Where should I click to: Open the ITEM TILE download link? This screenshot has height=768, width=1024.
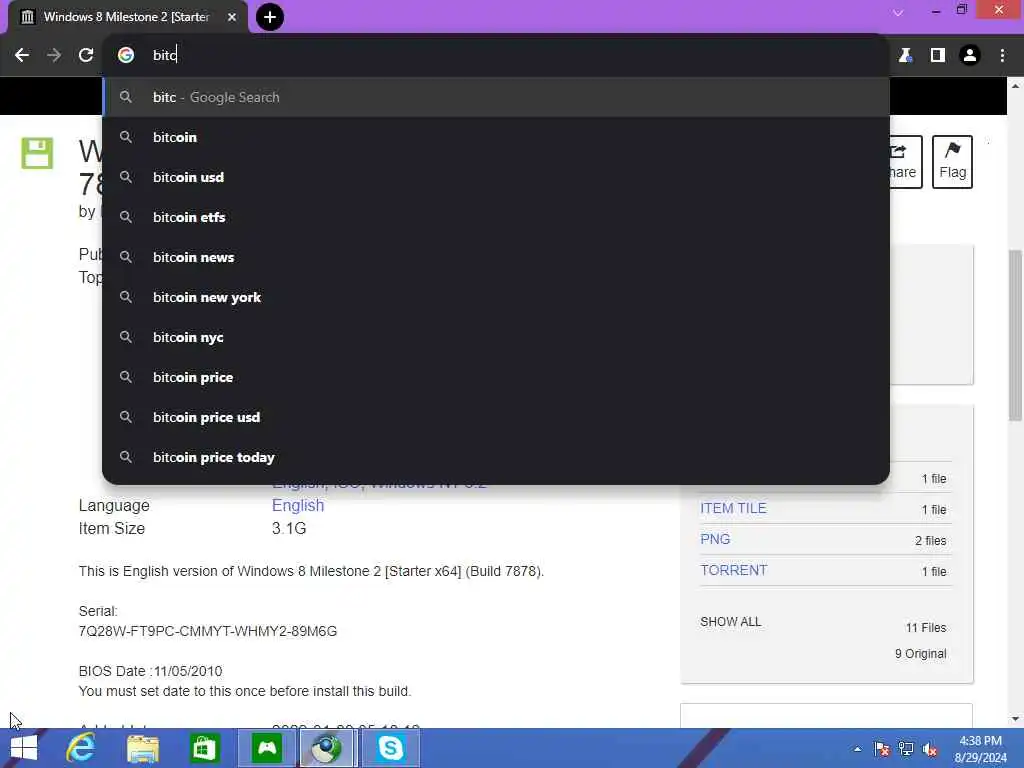[733, 508]
